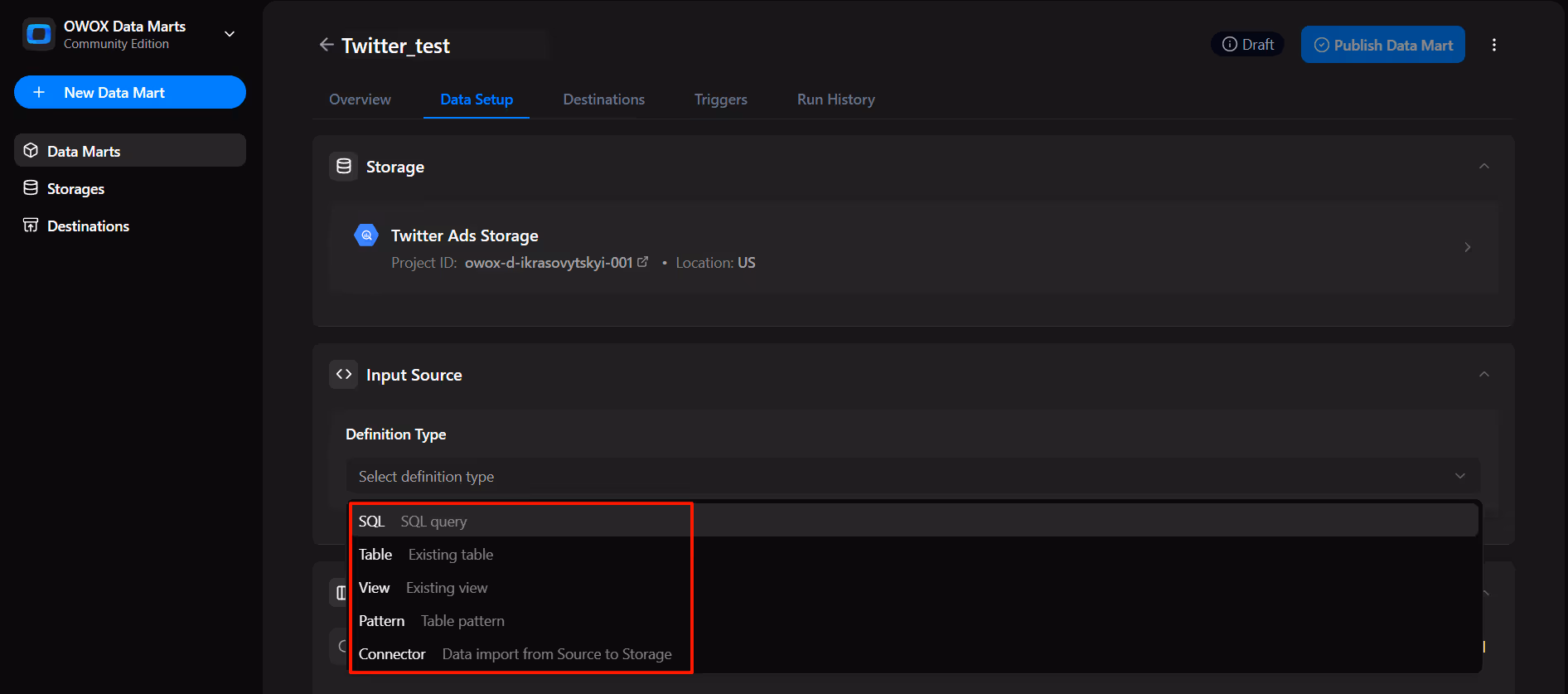Open the Twitter Ads Storage card

pos(913,248)
